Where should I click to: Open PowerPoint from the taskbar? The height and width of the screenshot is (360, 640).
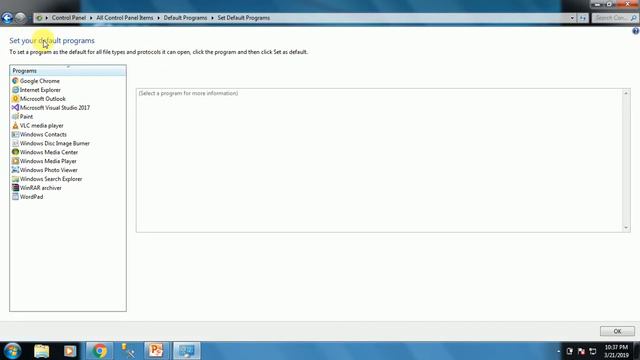click(156, 351)
